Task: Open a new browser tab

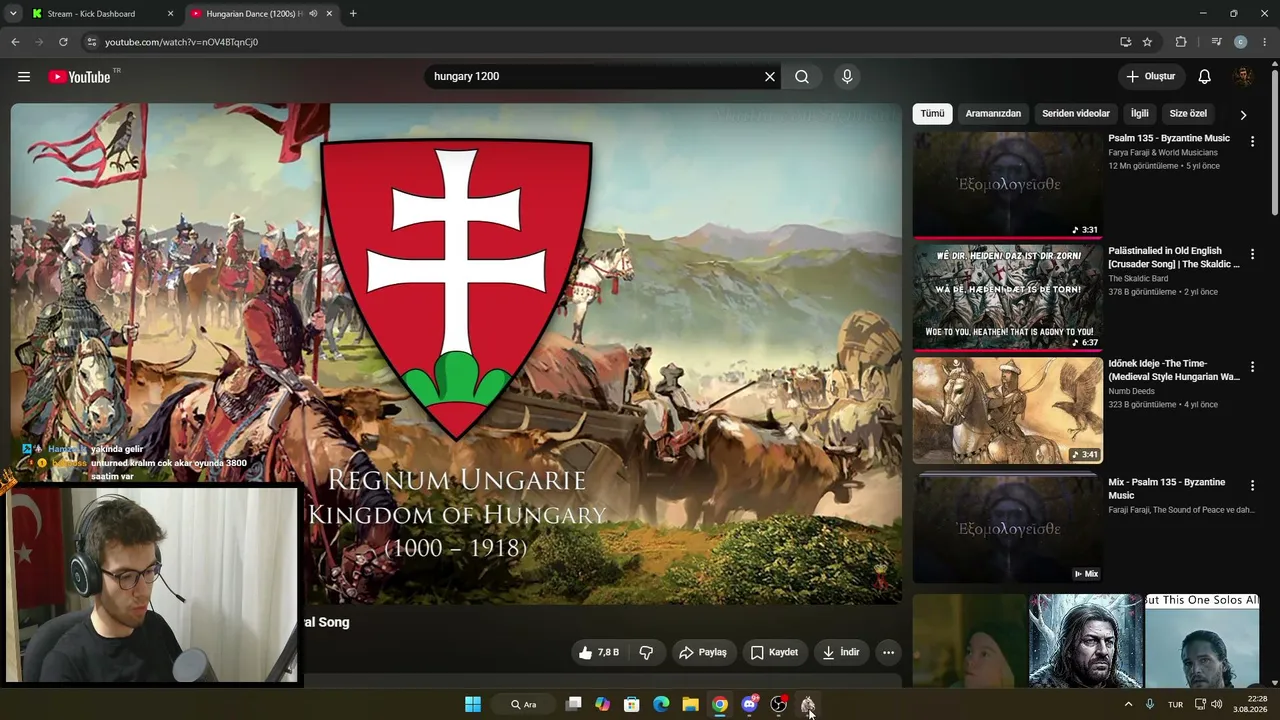Action: click(353, 14)
